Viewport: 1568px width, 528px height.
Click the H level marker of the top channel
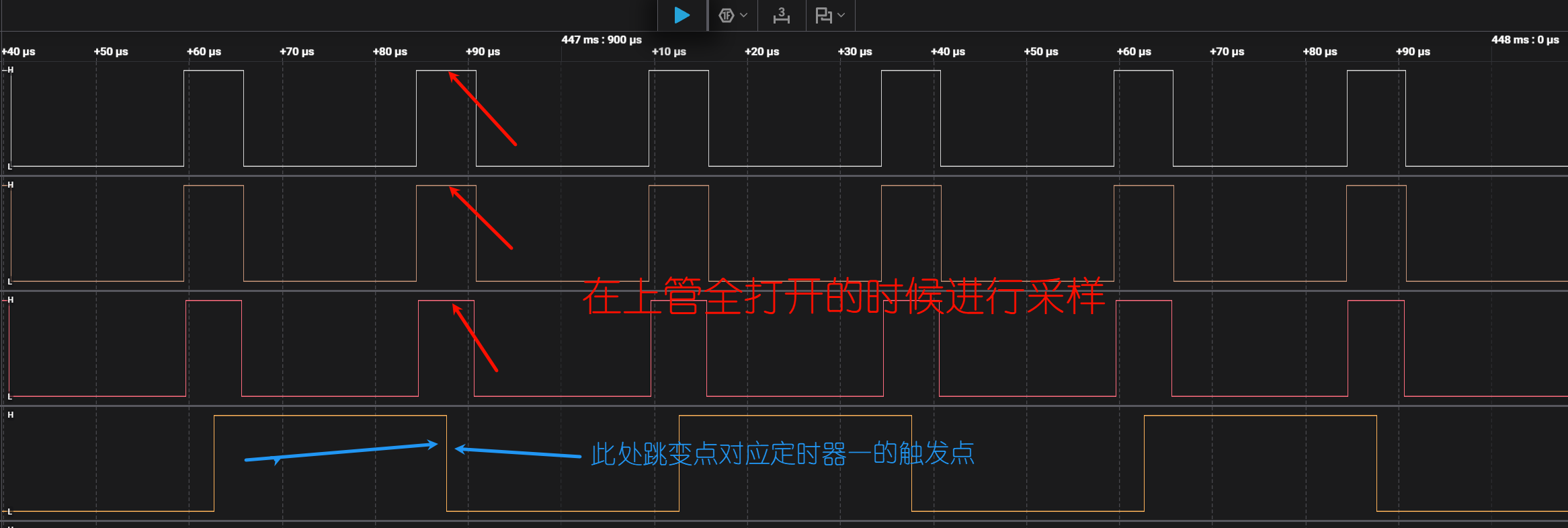(10, 70)
